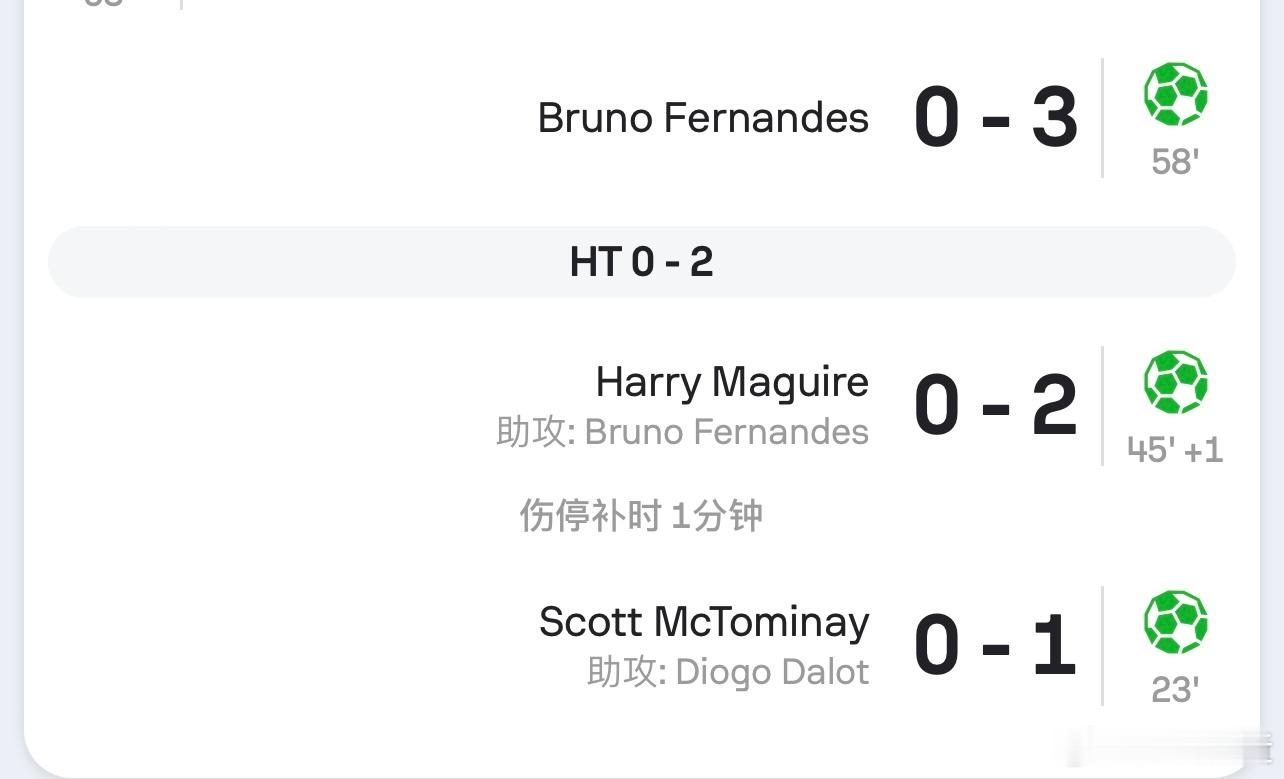
Task: Open the assist name Bruno Fernandes under Maguire
Action: (726, 432)
